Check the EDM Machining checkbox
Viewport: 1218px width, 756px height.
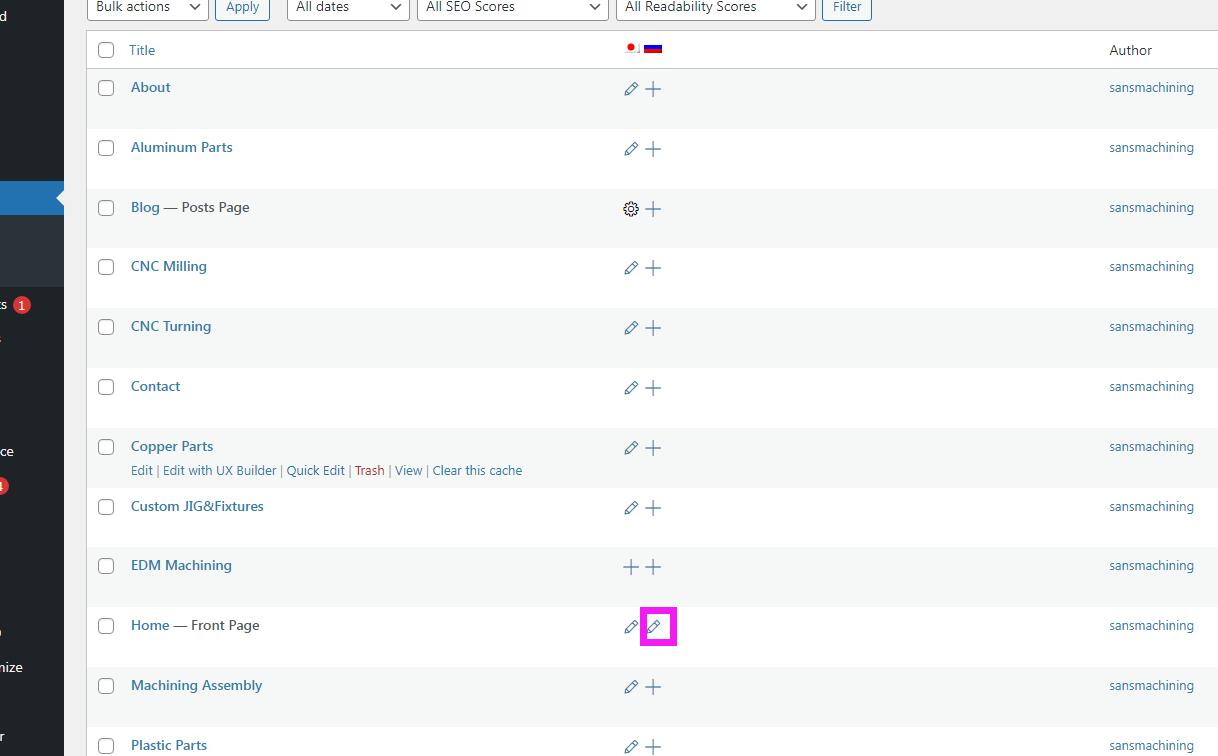[106, 566]
